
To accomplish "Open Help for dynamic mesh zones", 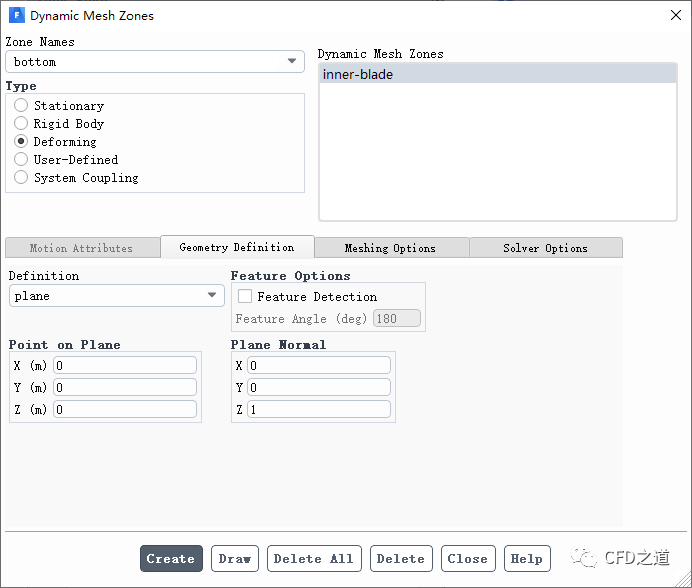I will [x=526, y=559].
